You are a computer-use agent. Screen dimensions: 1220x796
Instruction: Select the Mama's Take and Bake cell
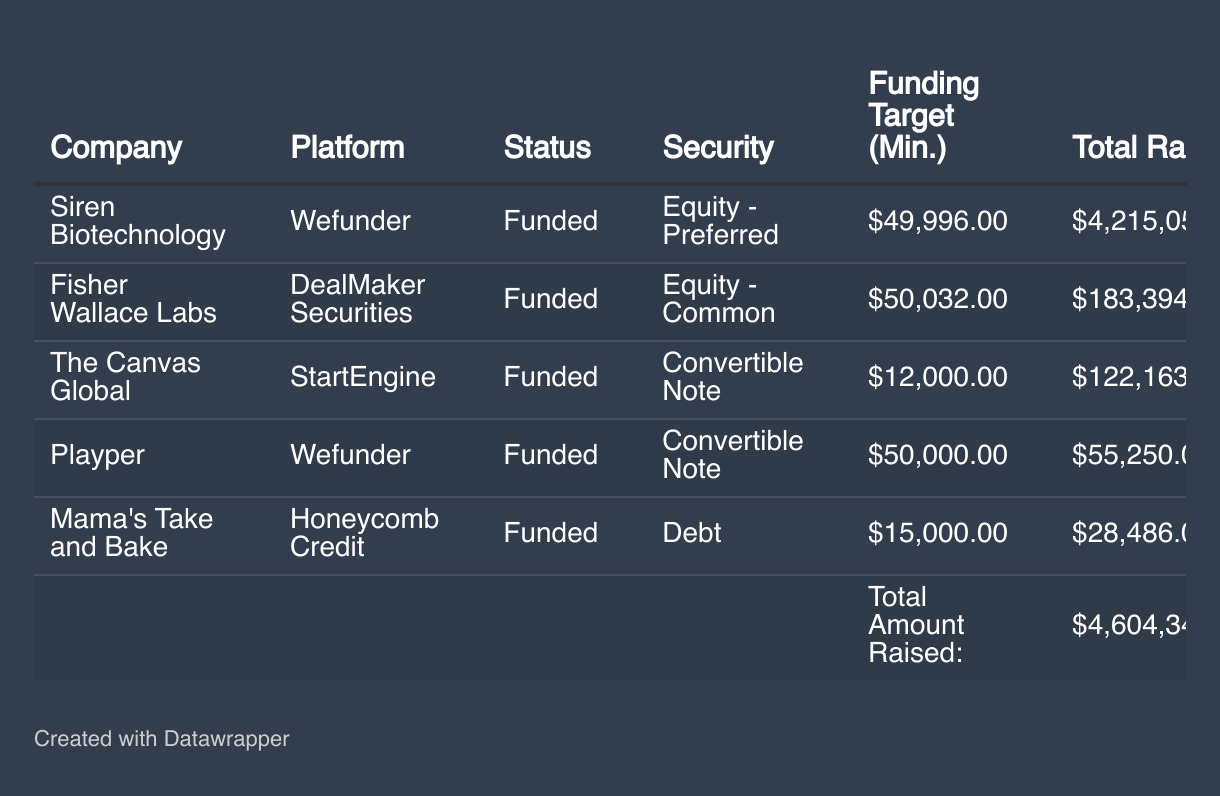click(131, 533)
